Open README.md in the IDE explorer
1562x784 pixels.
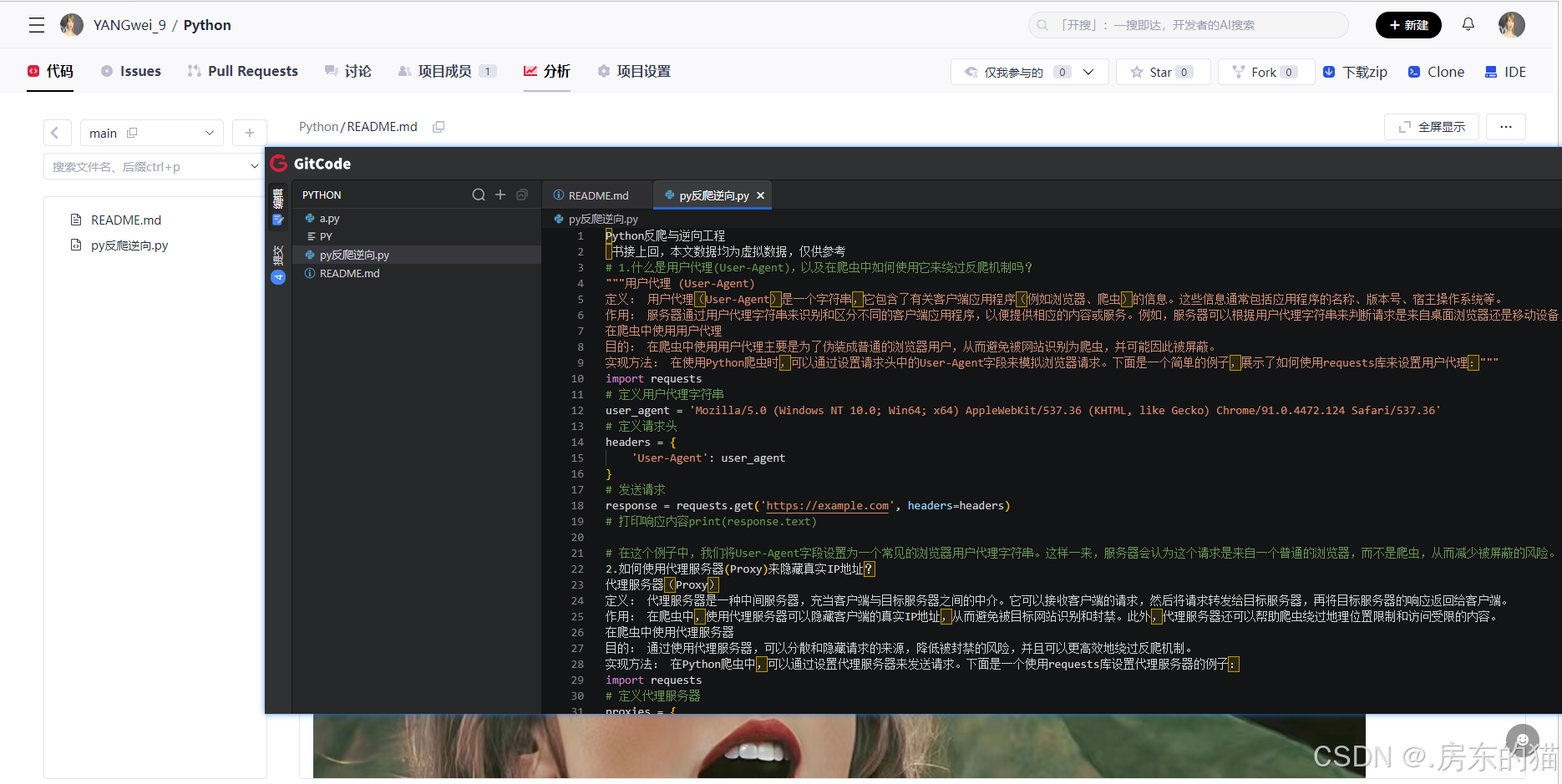[x=416, y=273]
